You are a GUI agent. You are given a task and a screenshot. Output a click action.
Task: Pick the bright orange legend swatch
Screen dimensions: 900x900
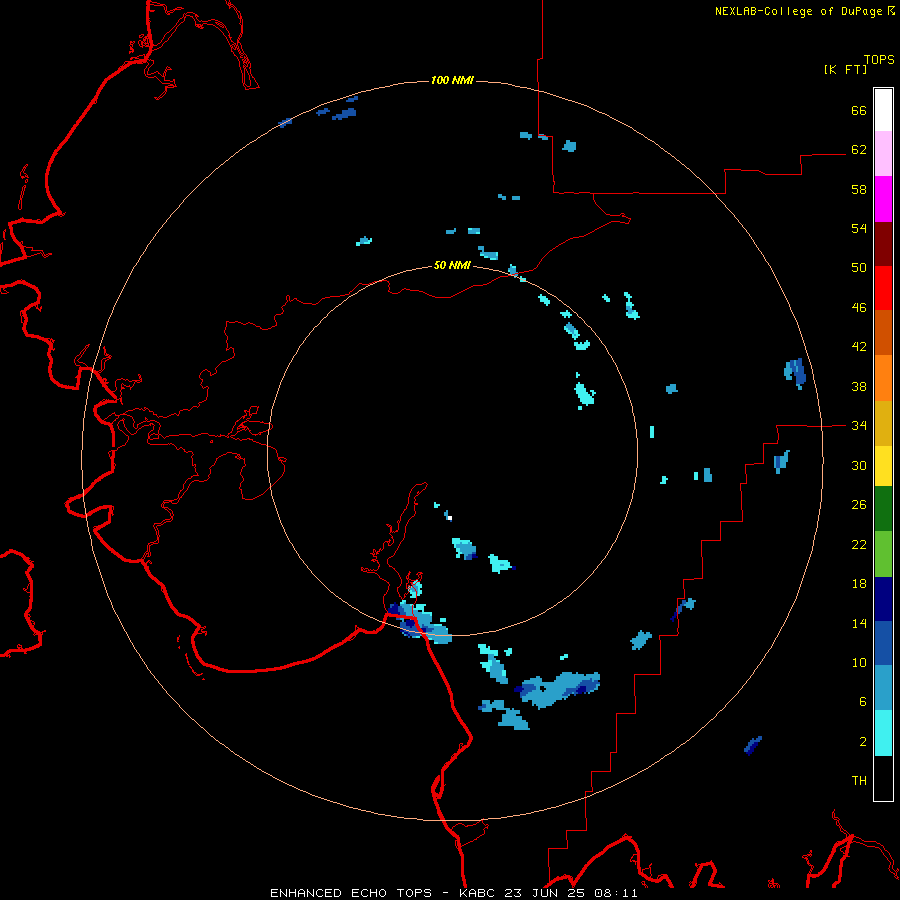883,378
